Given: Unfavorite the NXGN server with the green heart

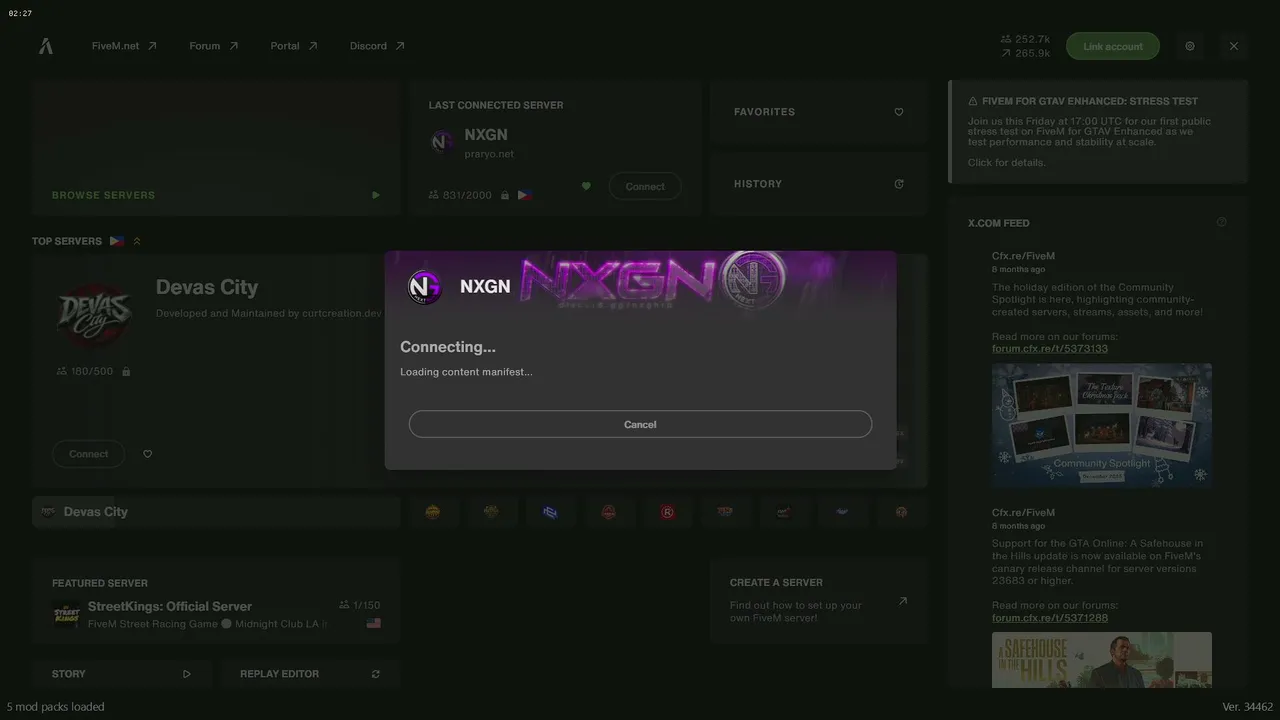Looking at the screenshot, I should coord(586,186).
